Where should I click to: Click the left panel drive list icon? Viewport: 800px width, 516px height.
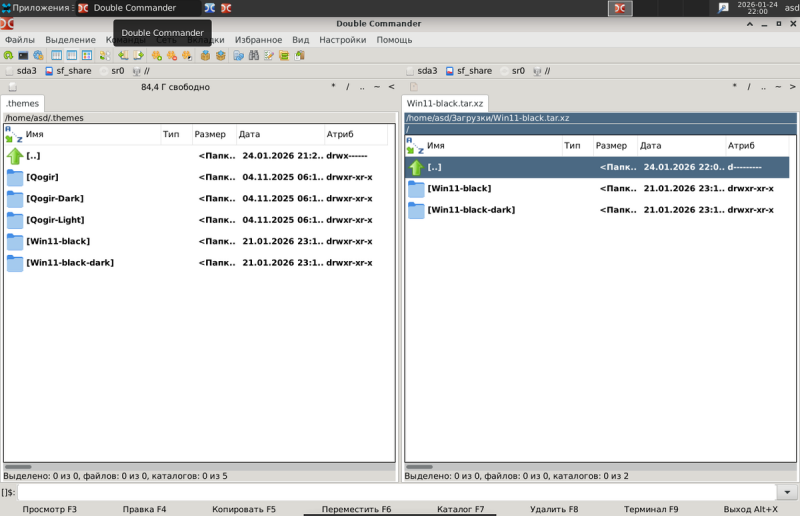(x=13, y=87)
